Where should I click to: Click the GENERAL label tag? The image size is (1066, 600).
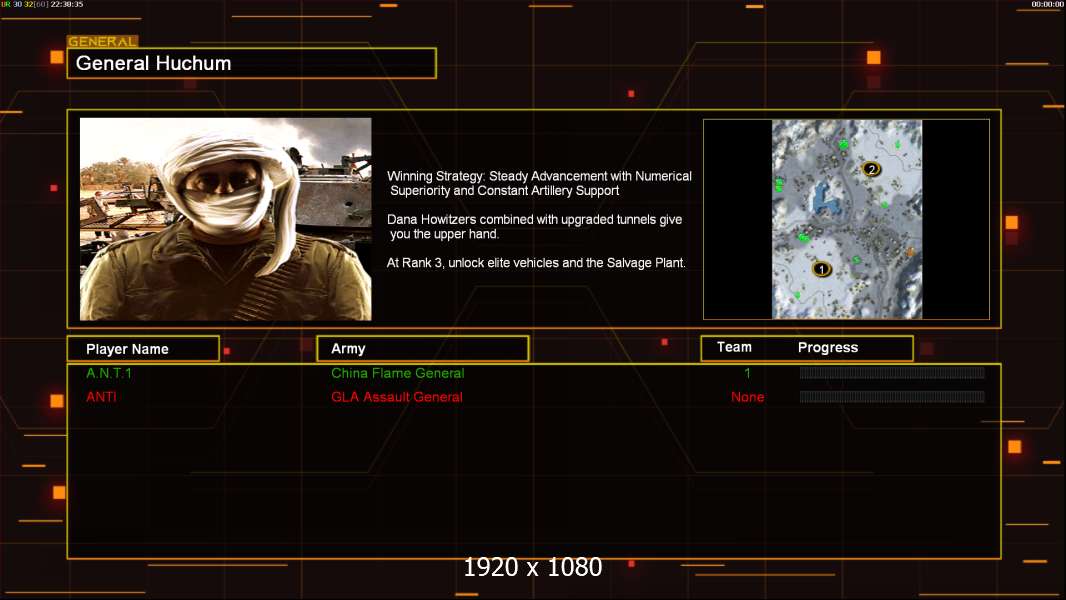[x=103, y=41]
